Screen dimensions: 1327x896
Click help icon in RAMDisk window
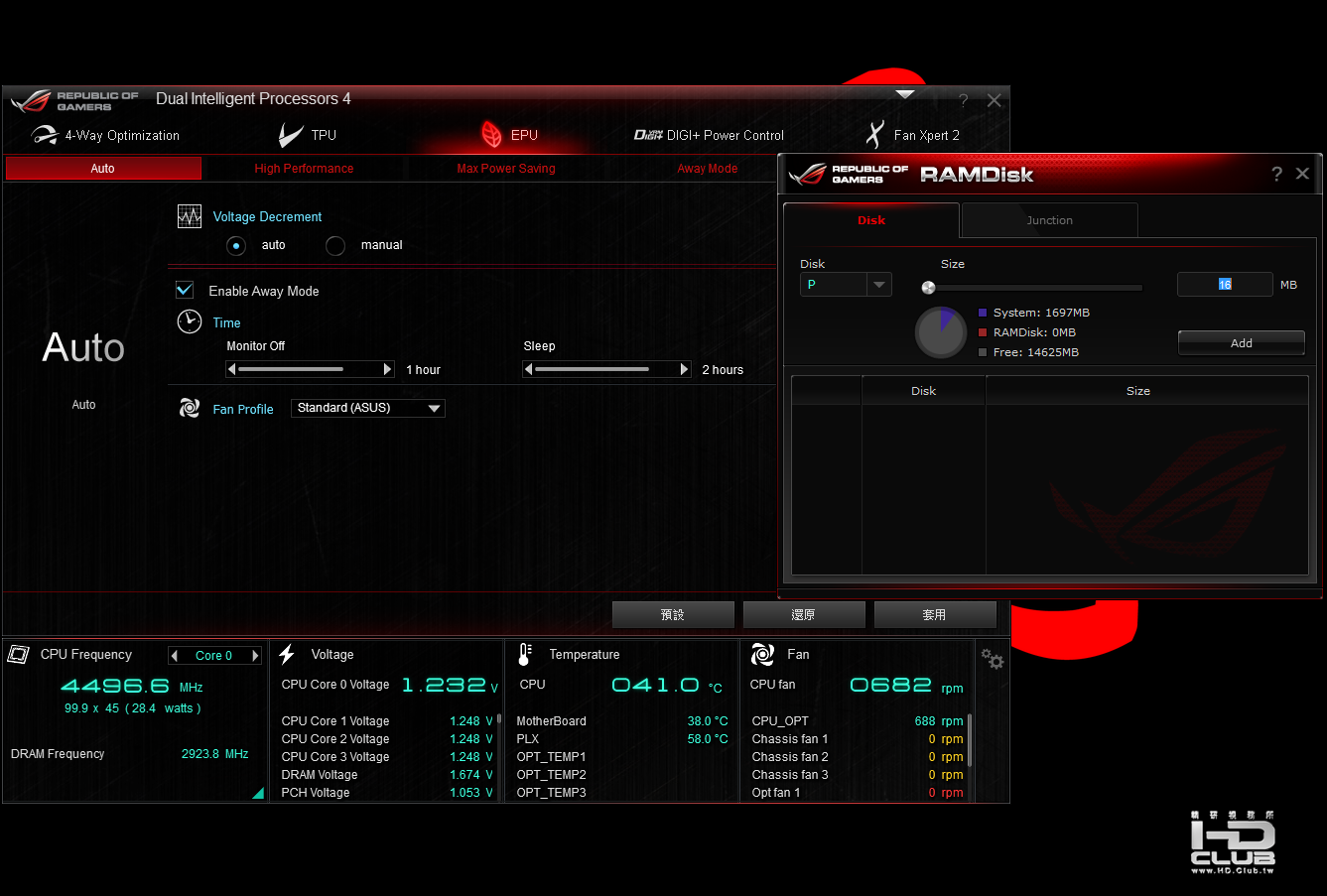point(1276,174)
